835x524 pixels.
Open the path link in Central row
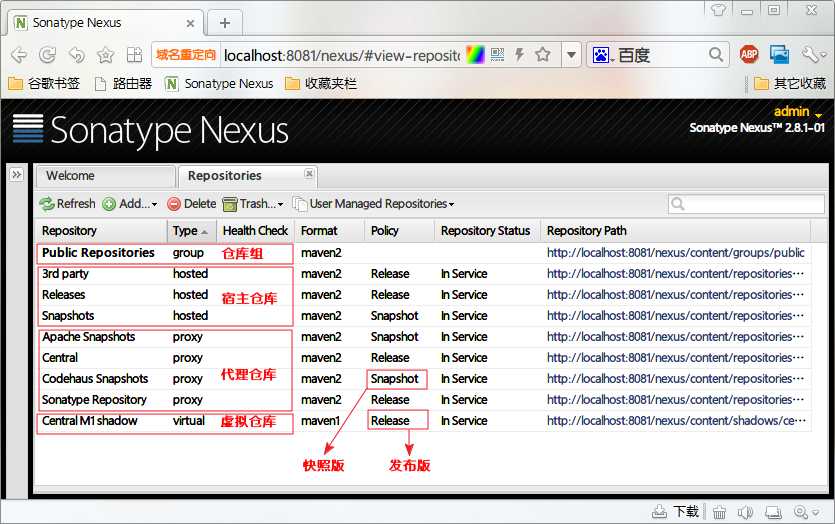pos(675,358)
